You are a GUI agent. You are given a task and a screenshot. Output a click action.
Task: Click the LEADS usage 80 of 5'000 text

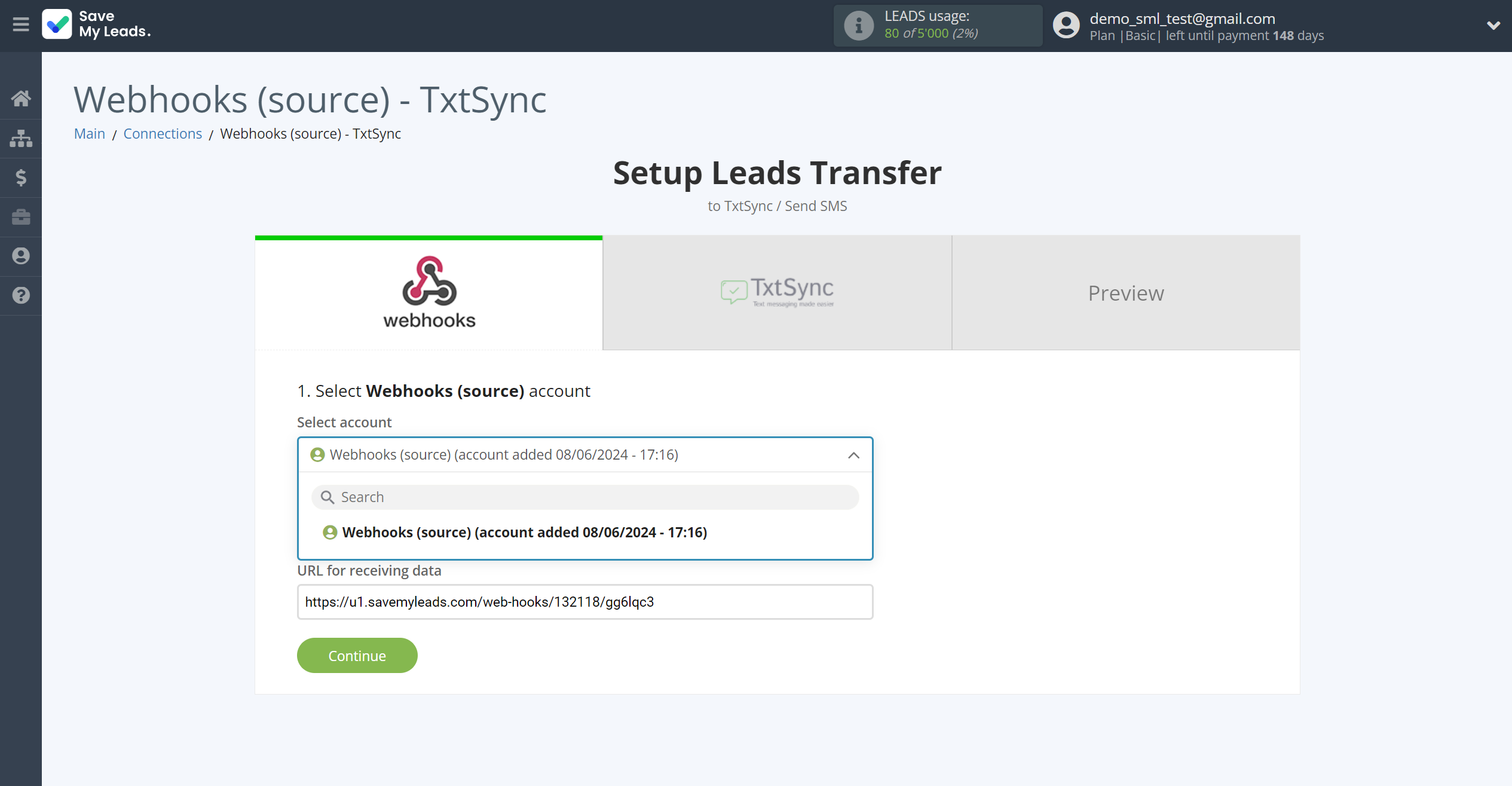click(x=931, y=33)
